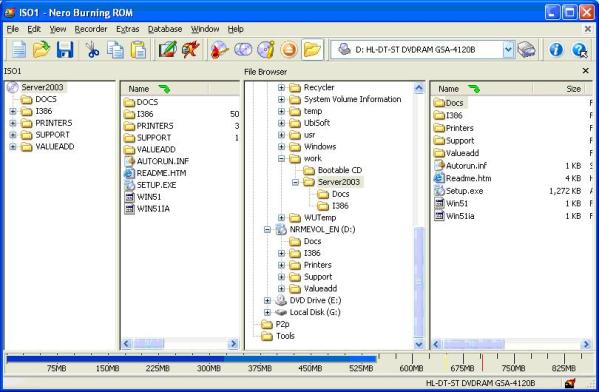Expand the I386 folder in the ISO1 tree

[13, 111]
